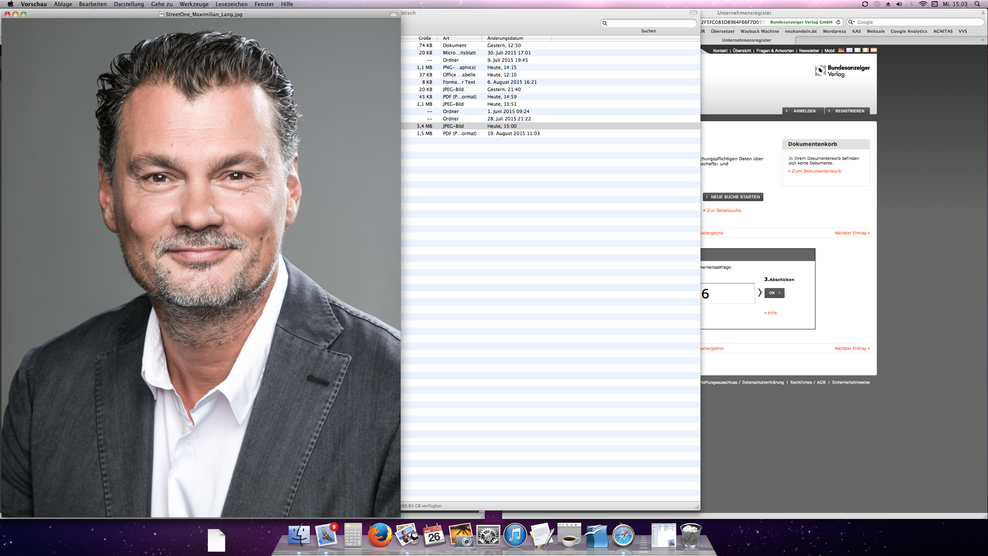988x556 pixels.
Task: Select selected JPEG-Bild row Heute, 15:00
Action: (551, 126)
